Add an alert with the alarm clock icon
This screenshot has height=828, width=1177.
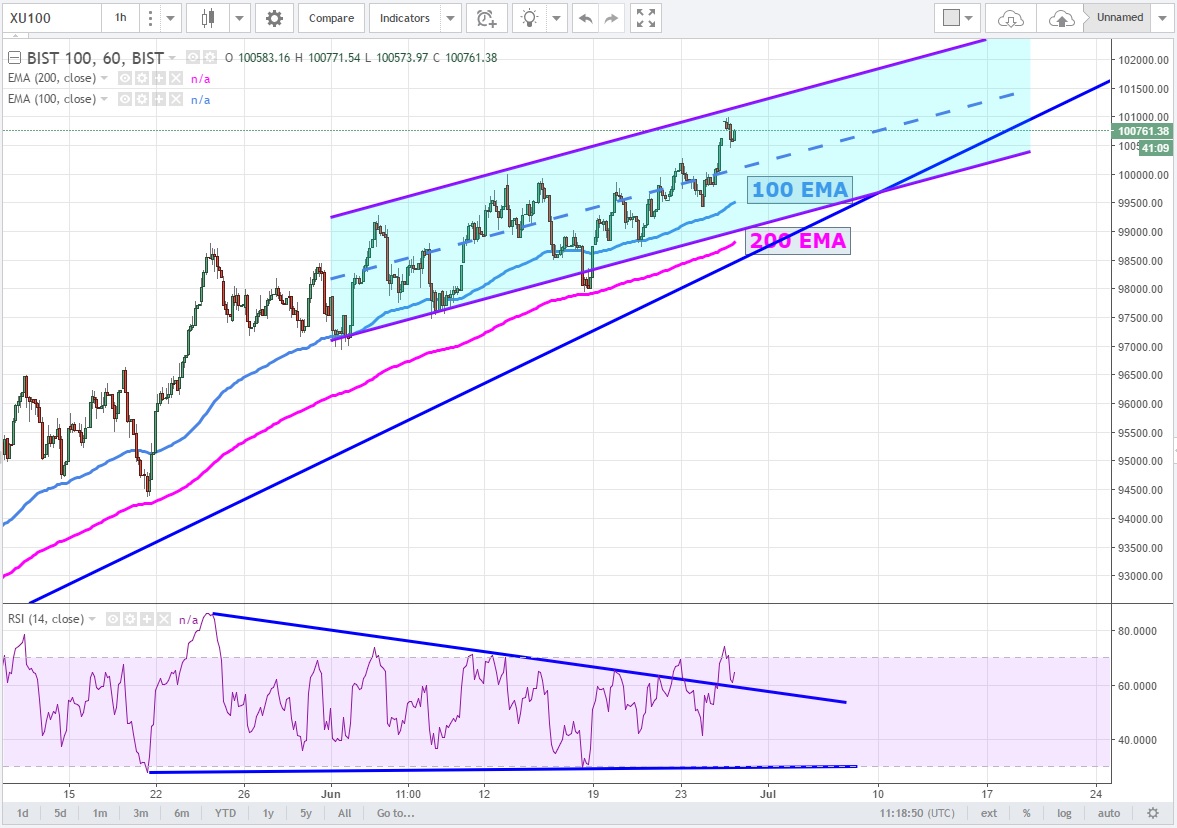coord(486,18)
